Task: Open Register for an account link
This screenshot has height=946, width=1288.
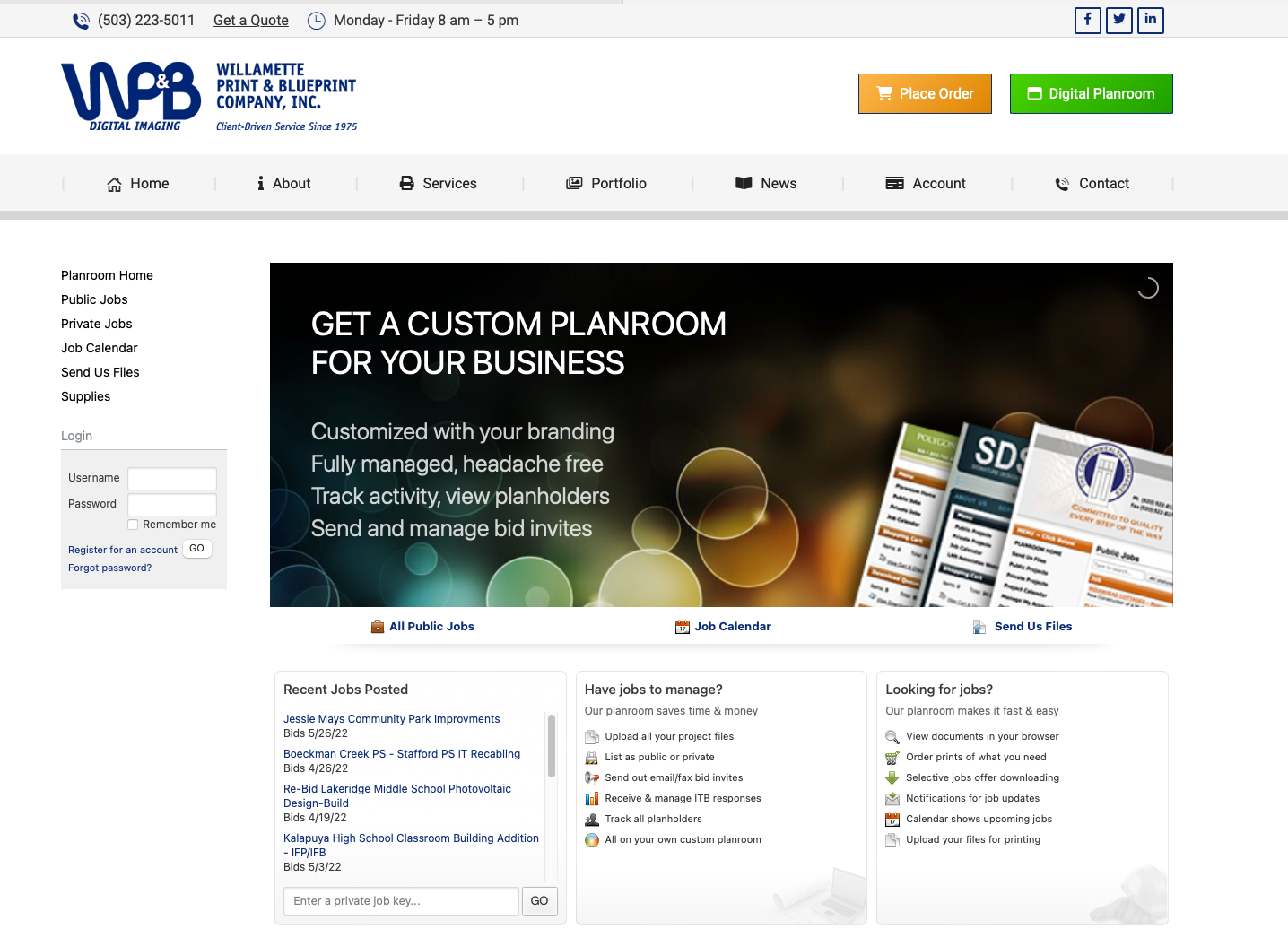Action: pos(123,550)
